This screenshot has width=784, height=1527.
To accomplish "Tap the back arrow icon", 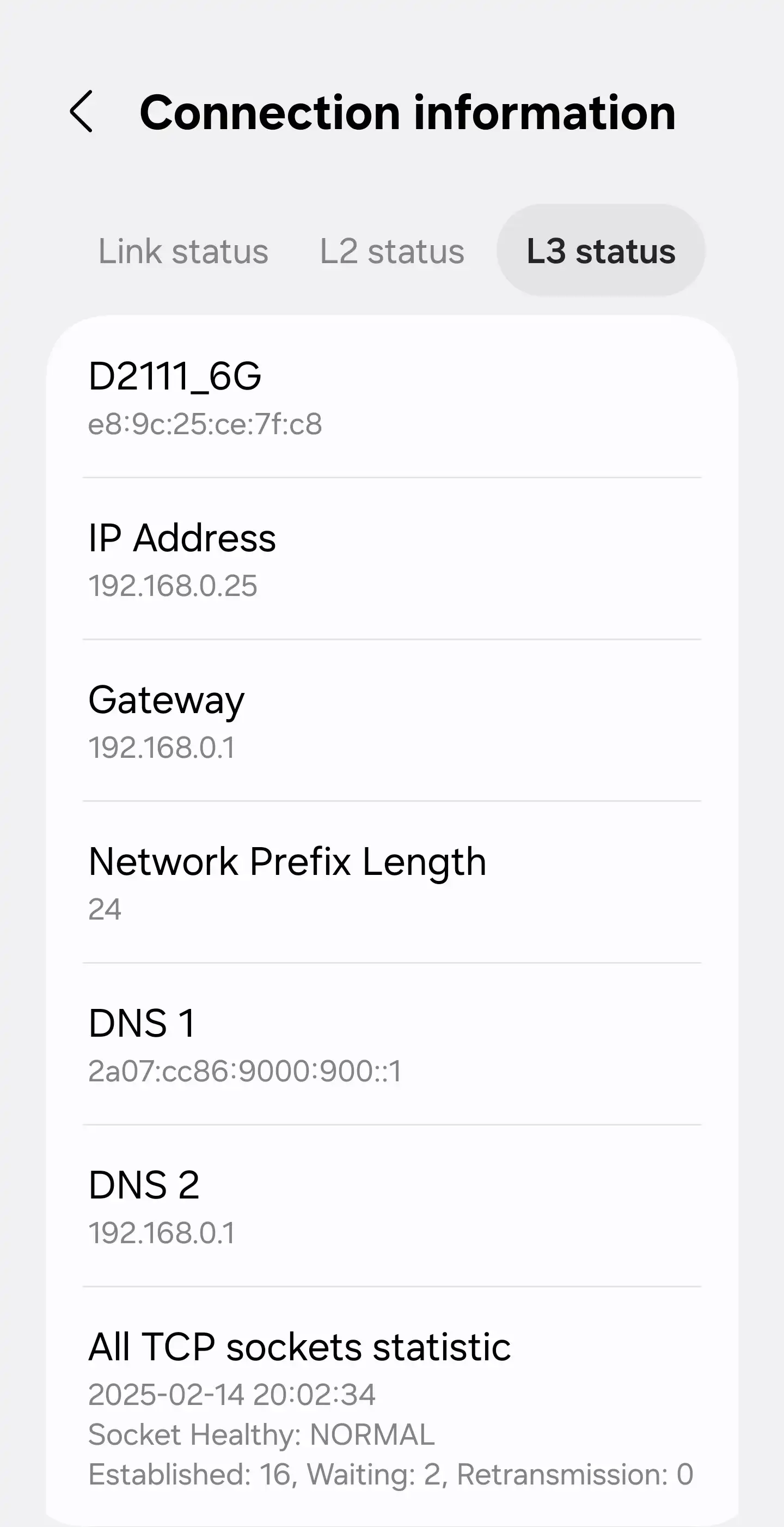I will point(82,112).
